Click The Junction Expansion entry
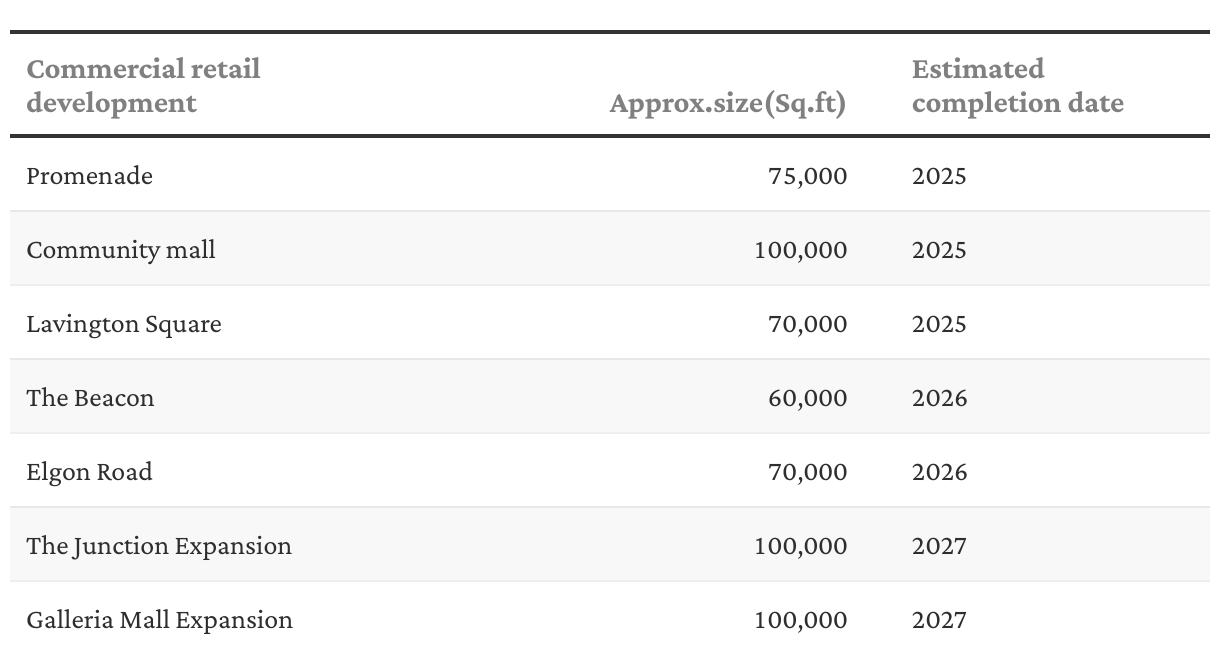Viewport: 1220px width, 664px height. pyautogui.click(x=159, y=546)
